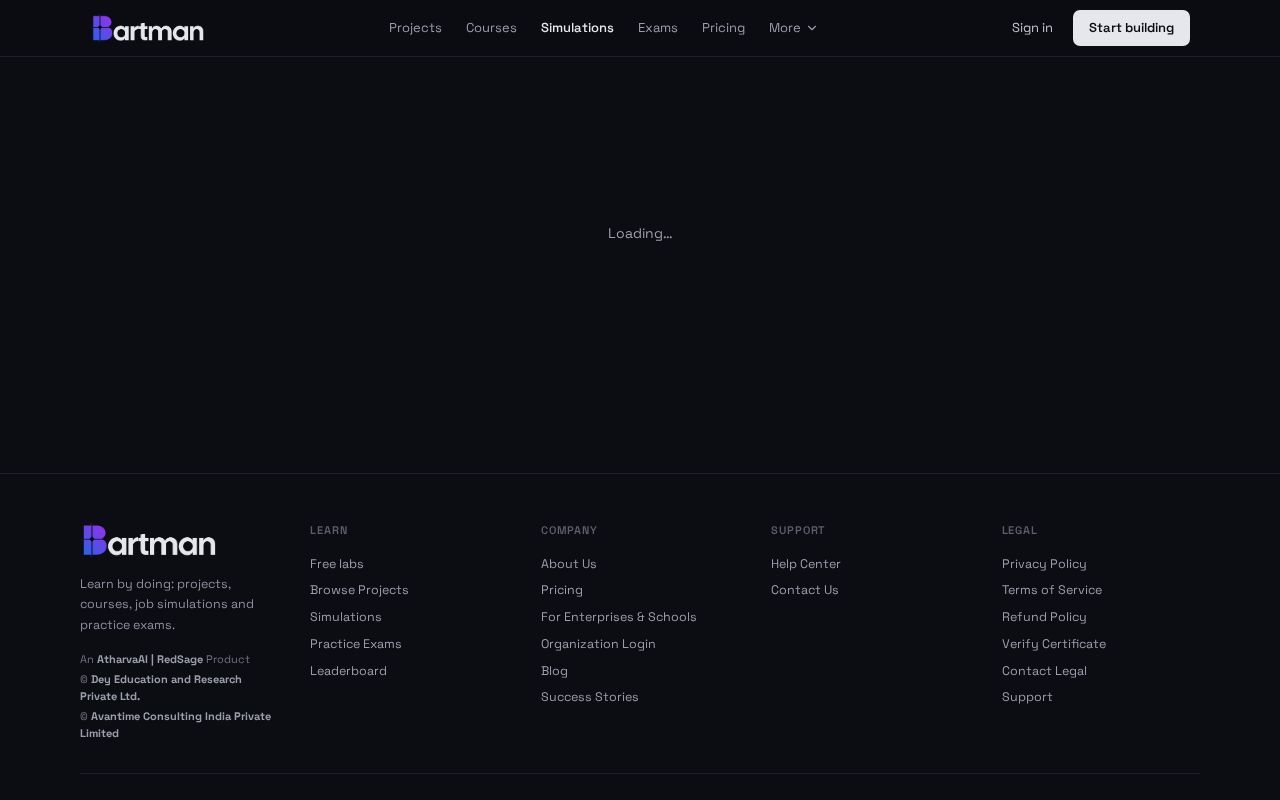The height and width of the screenshot is (800, 1280).
Task: Open Pricing link under Company
Action: pyautogui.click(x=562, y=590)
